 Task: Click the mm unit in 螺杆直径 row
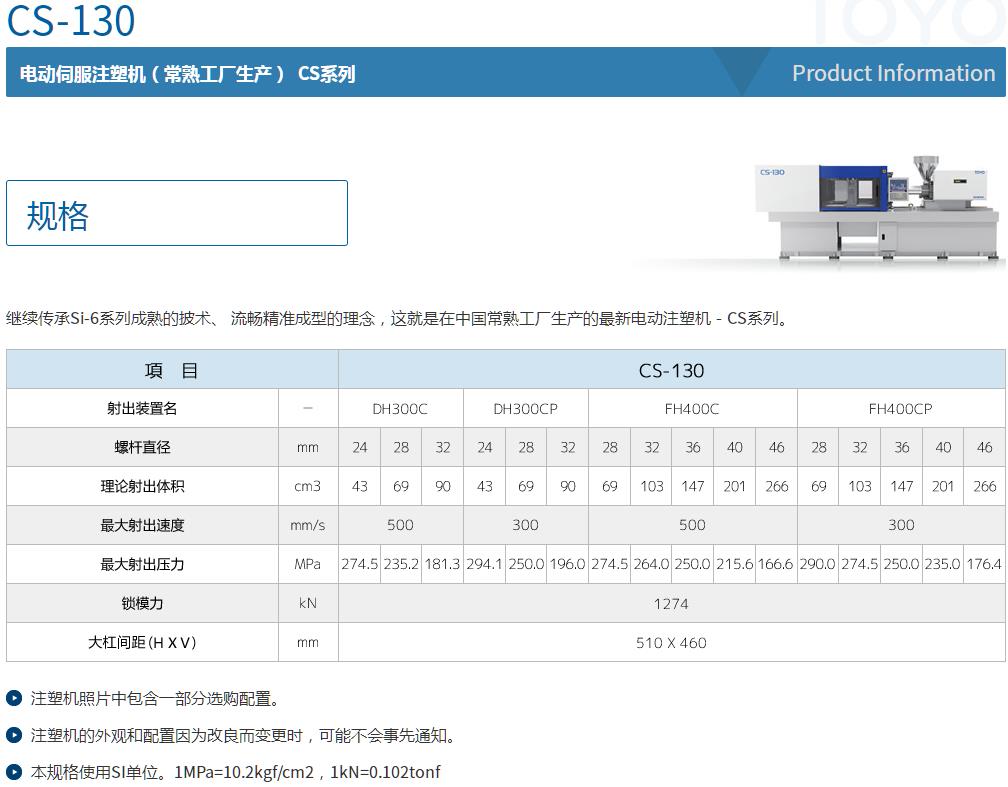pyautogui.click(x=308, y=447)
